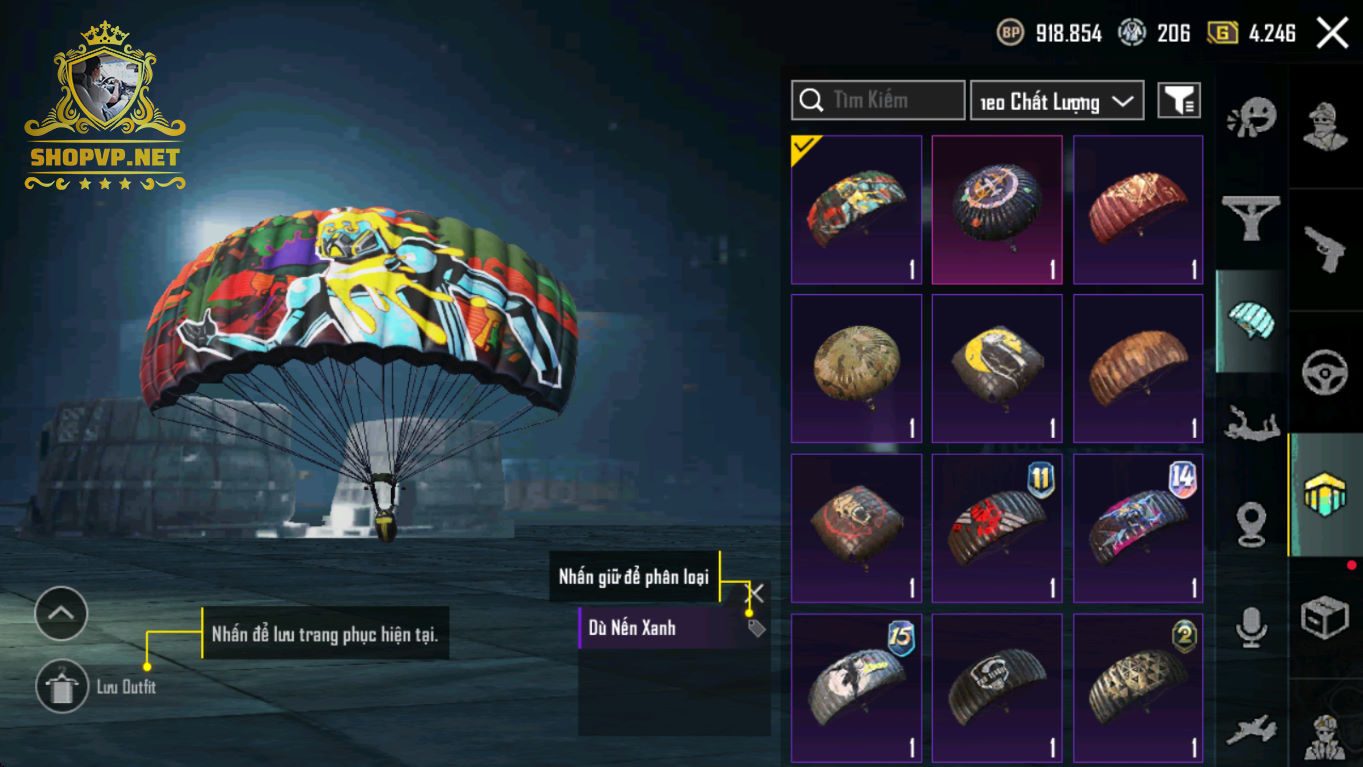Image resolution: width=1363 pixels, height=767 pixels.
Task: Open the pistol weapon skins category
Action: [1325, 249]
